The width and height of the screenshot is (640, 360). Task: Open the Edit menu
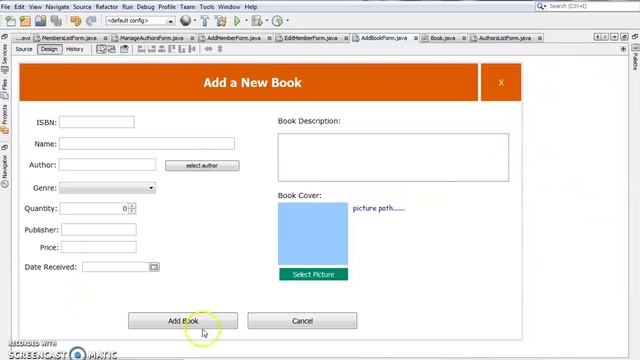click(x=19, y=7)
